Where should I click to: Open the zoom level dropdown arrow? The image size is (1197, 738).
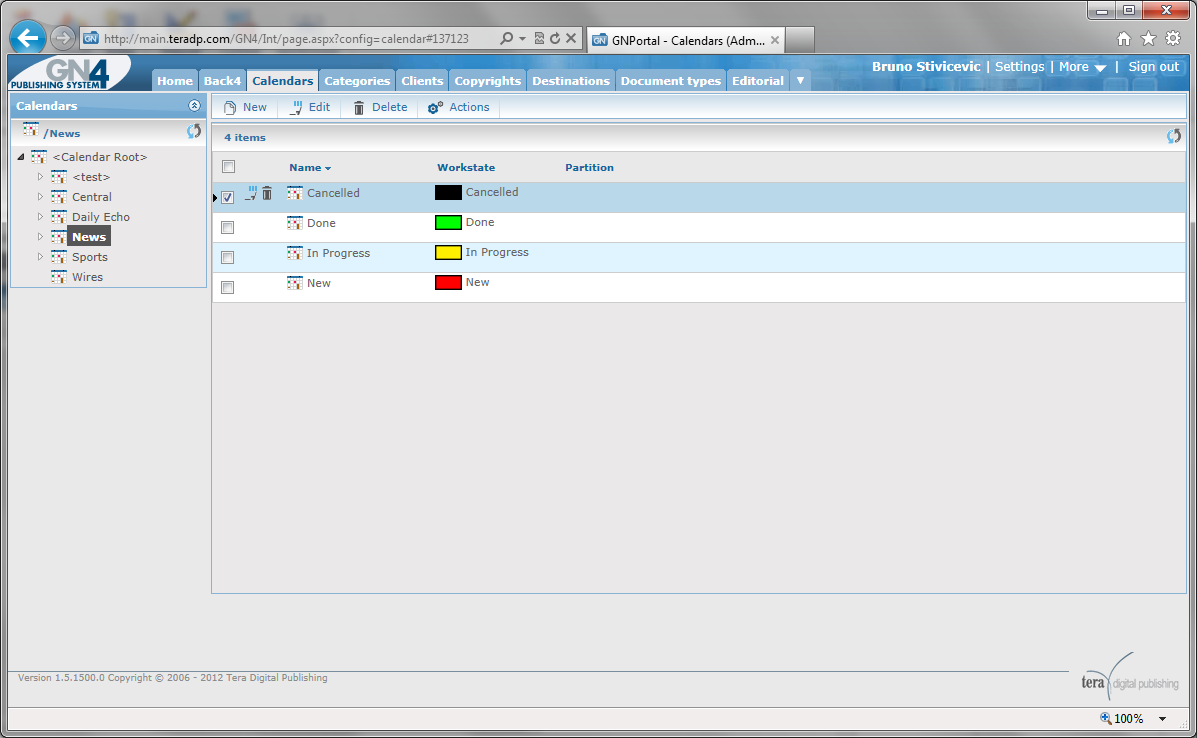[1162, 718]
